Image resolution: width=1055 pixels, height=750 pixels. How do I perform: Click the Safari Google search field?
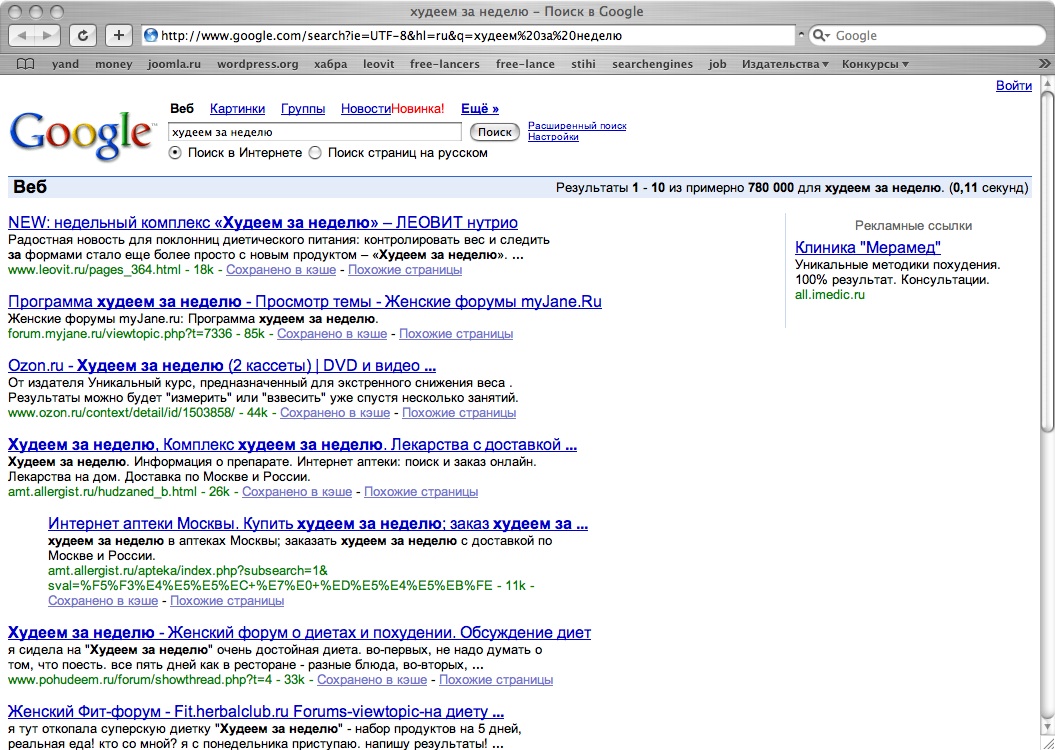[x=927, y=36]
